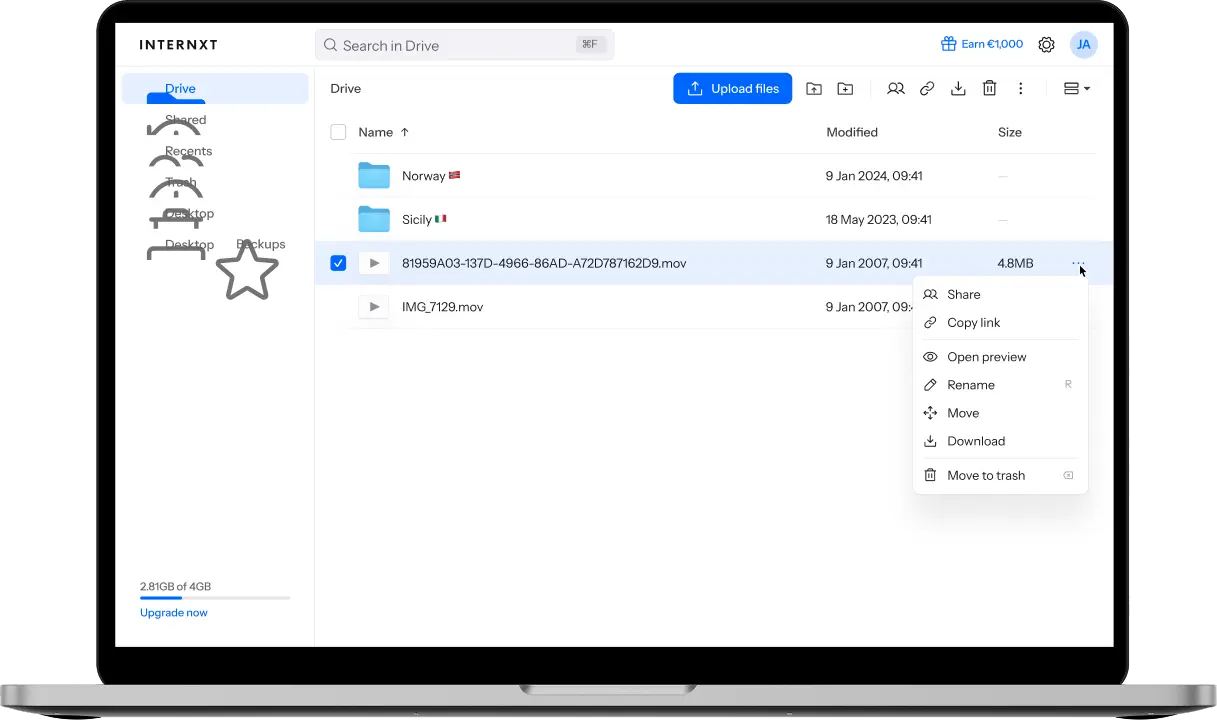Screen dimensions: 1217x720
Task: Open settings gear icon
Action: click(x=1046, y=45)
